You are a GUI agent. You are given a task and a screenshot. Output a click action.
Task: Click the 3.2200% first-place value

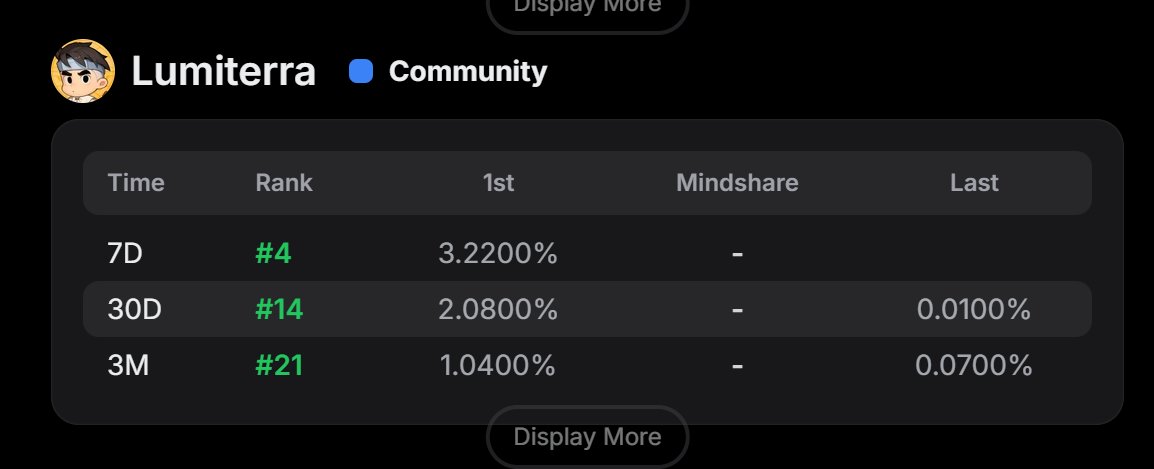tap(498, 254)
